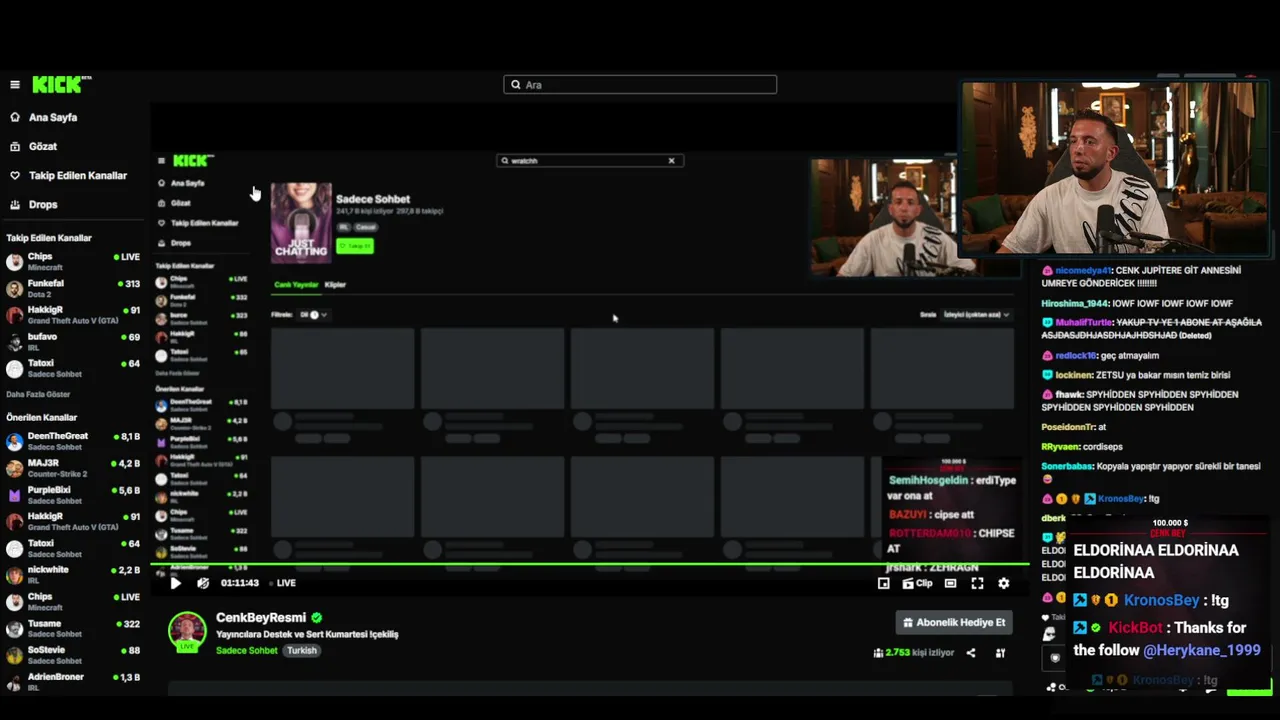Click lockinen's username in chat
1280x720 pixels.
[x=1074, y=375]
